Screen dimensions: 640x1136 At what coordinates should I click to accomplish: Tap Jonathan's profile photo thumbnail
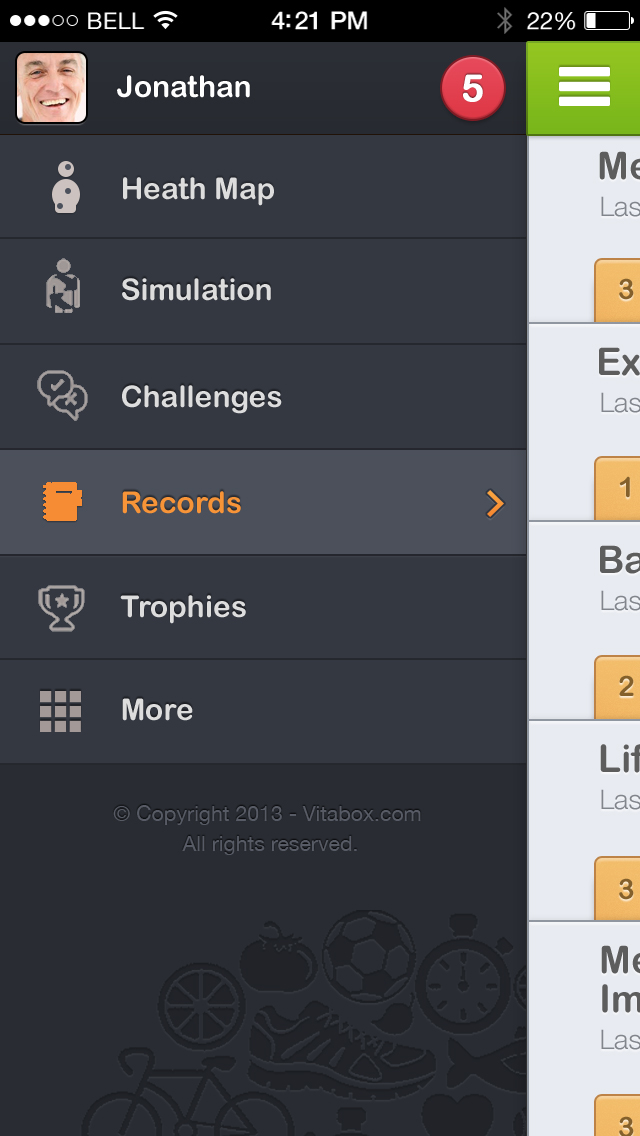(x=51, y=88)
